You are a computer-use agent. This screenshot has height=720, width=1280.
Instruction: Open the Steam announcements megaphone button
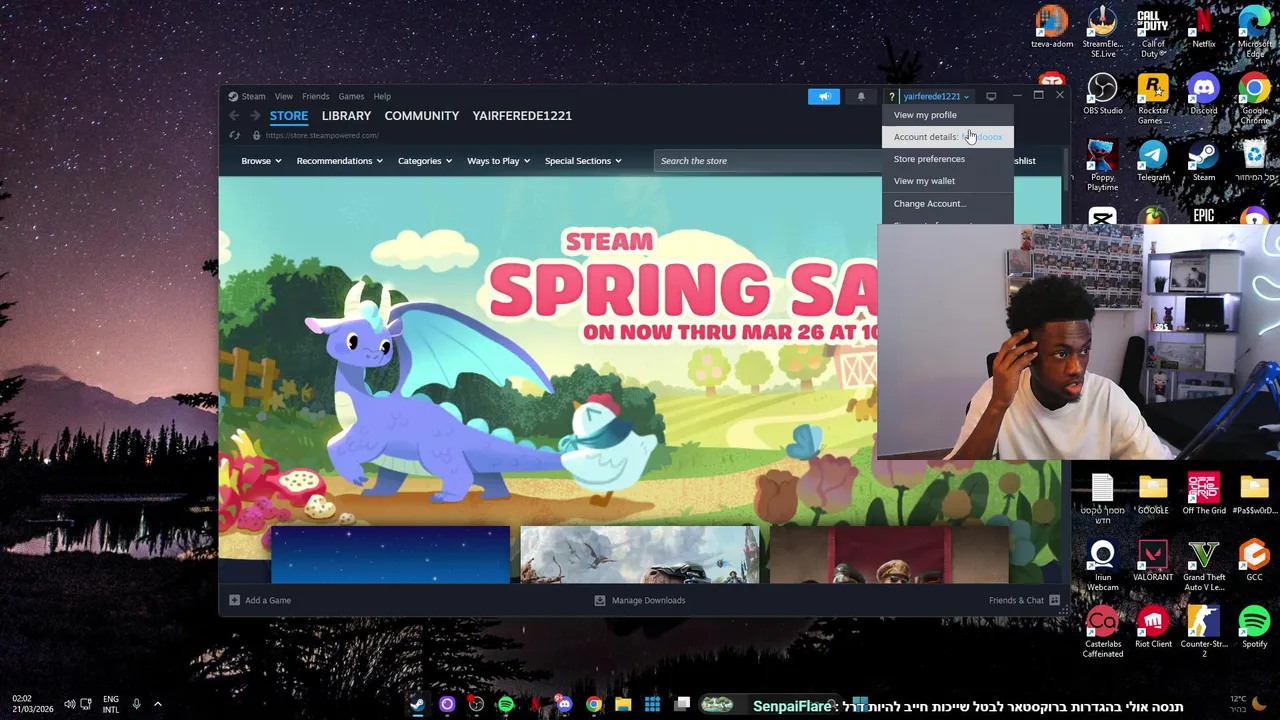click(x=824, y=96)
